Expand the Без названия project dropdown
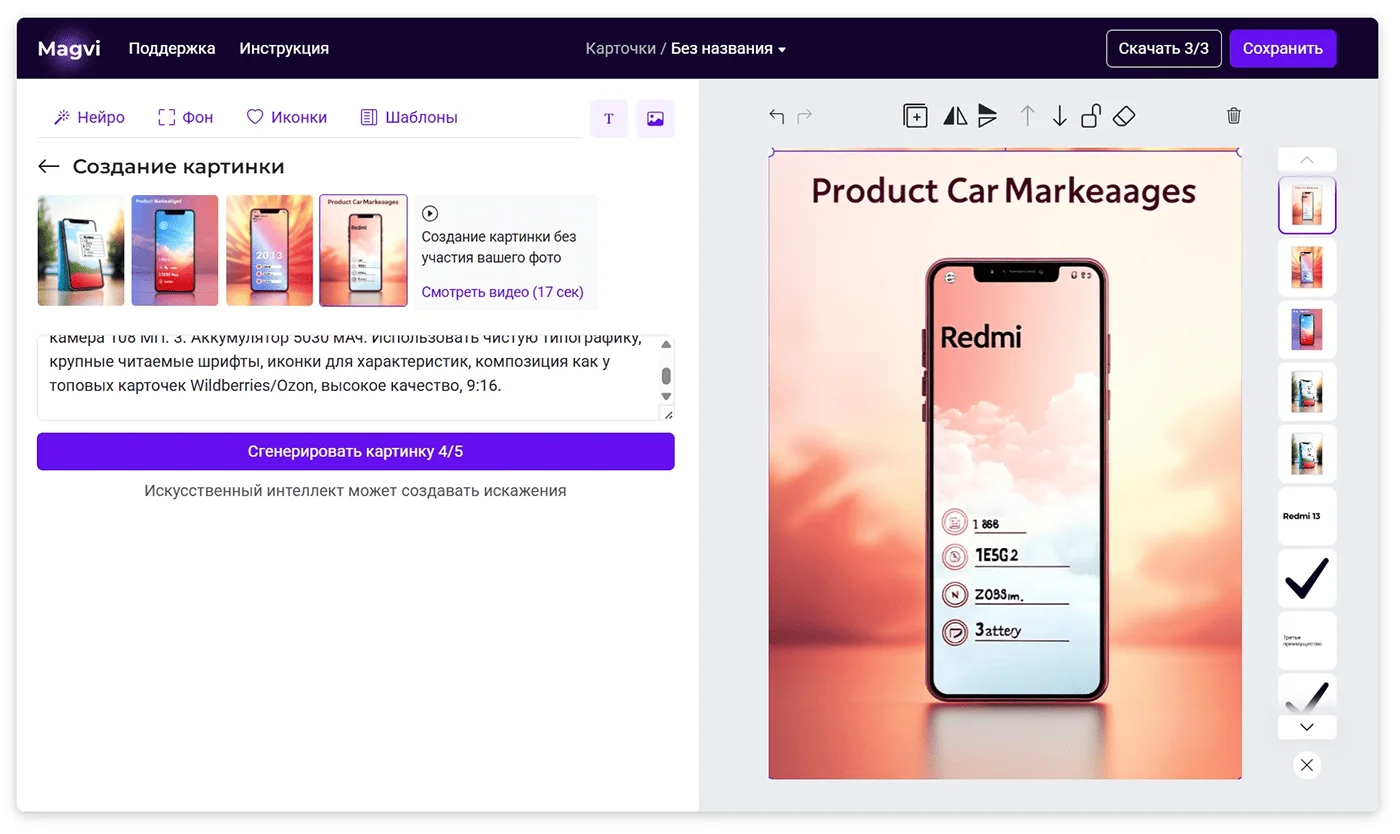The height and width of the screenshot is (834, 1400). [728, 48]
